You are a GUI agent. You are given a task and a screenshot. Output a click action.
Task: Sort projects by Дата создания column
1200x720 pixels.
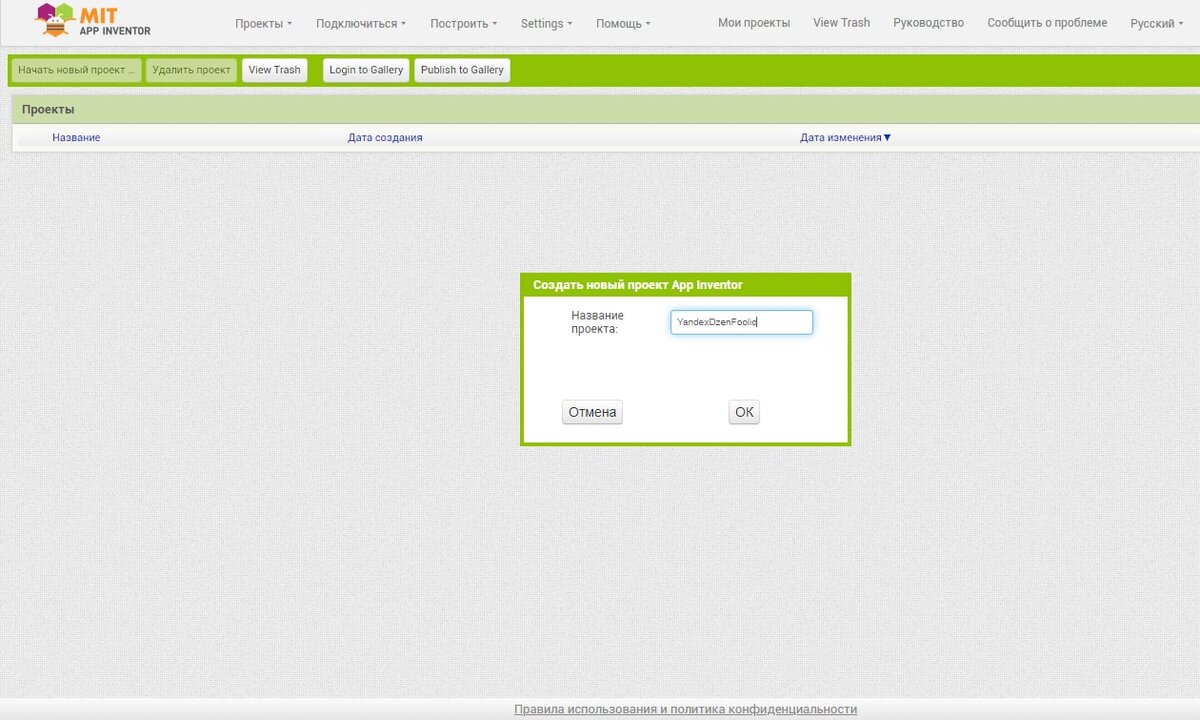[385, 137]
